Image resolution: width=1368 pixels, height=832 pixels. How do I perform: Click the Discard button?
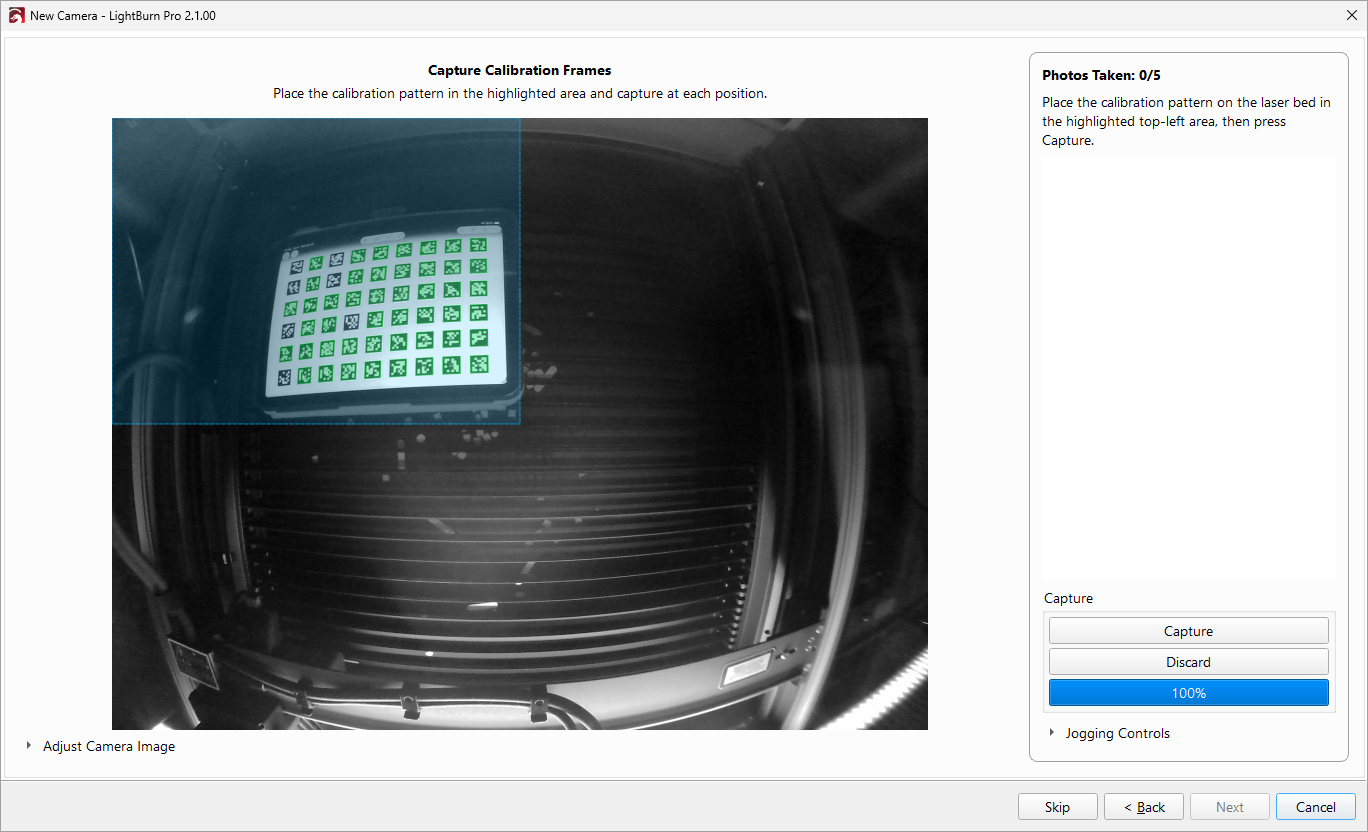pyautogui.click(x=1188, y=662)
